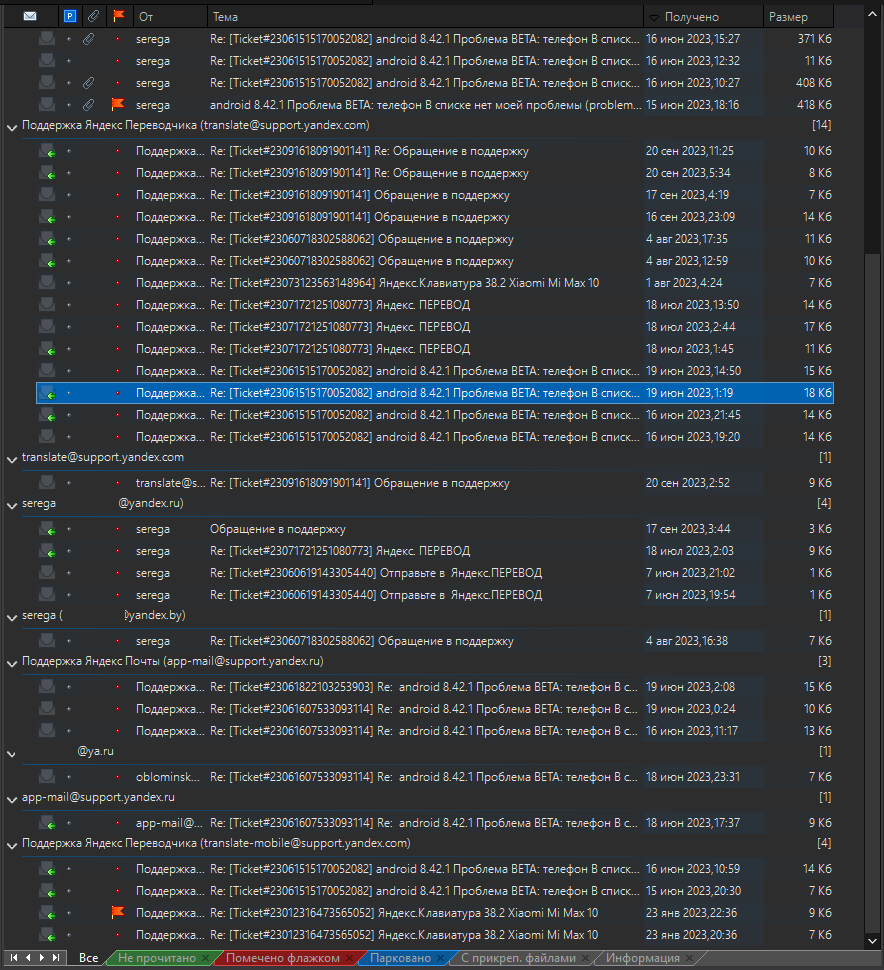The width and height of the screenshot is (884, 970).
Task: Close the Помечено флажком tab
Action: click(x=350, y=958)
